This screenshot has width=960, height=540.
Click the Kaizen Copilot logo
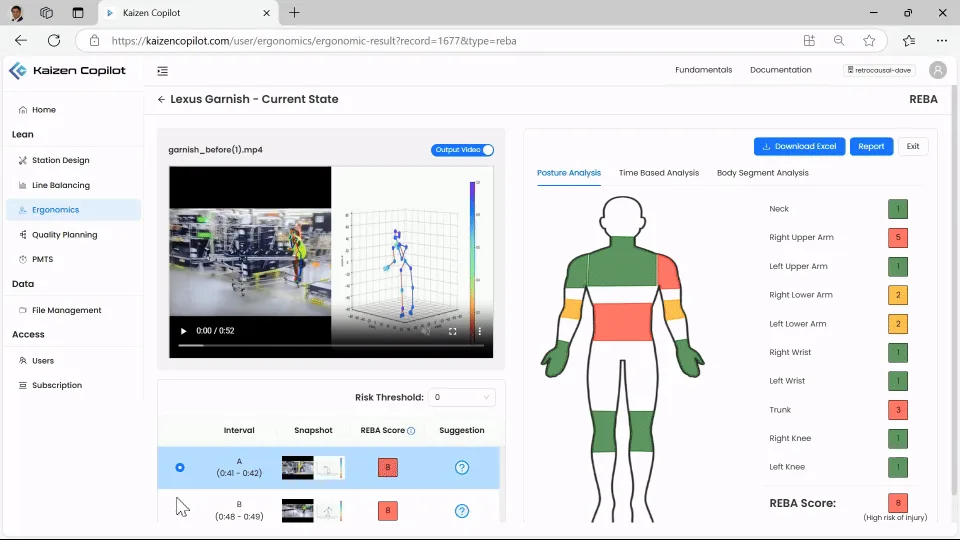coord(67,70)
